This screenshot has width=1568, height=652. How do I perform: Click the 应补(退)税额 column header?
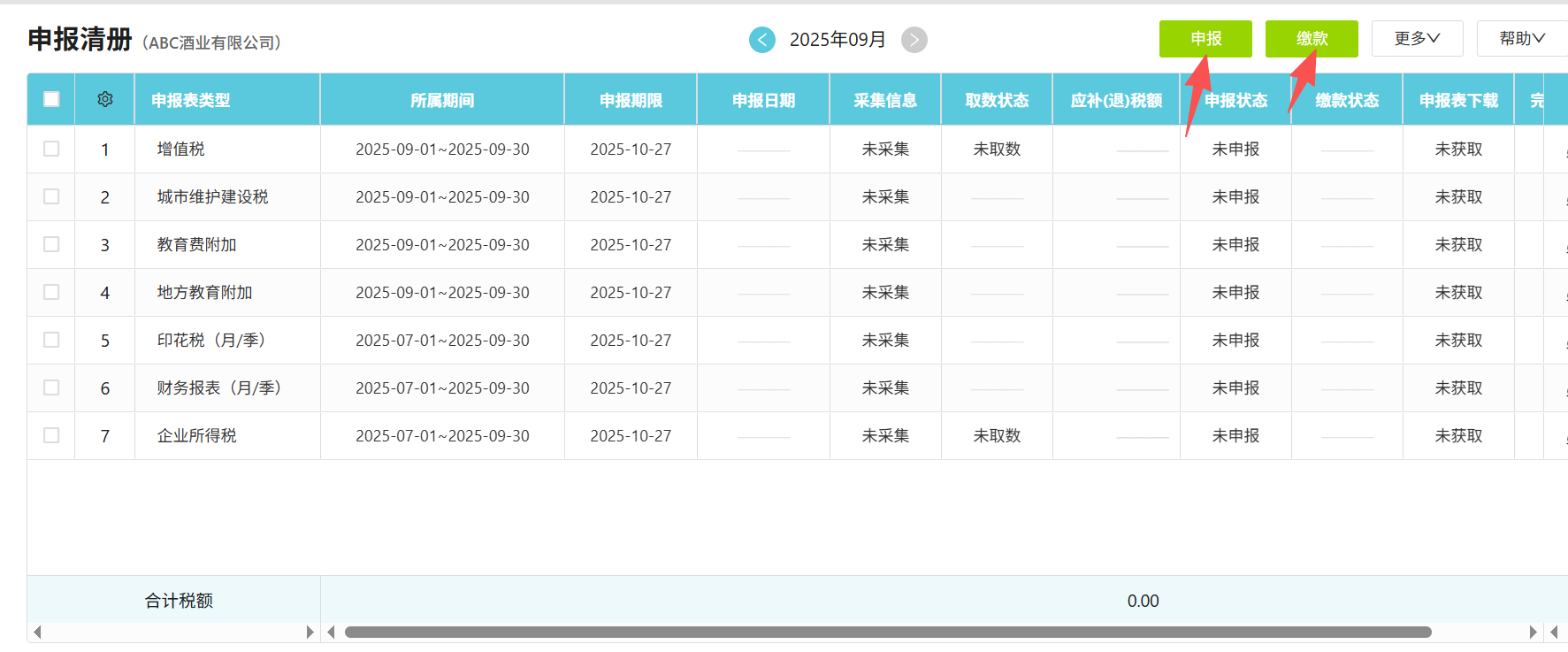pyautogui.click(x=1116, y=100)
